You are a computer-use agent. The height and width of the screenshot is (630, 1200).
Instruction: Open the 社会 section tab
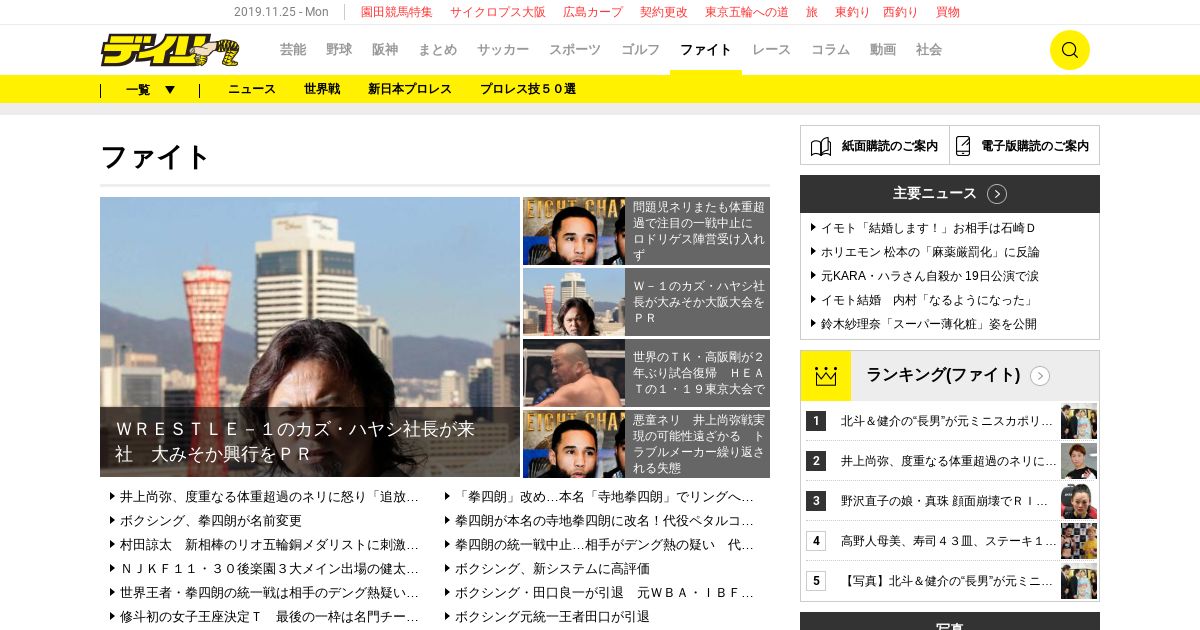929,49
